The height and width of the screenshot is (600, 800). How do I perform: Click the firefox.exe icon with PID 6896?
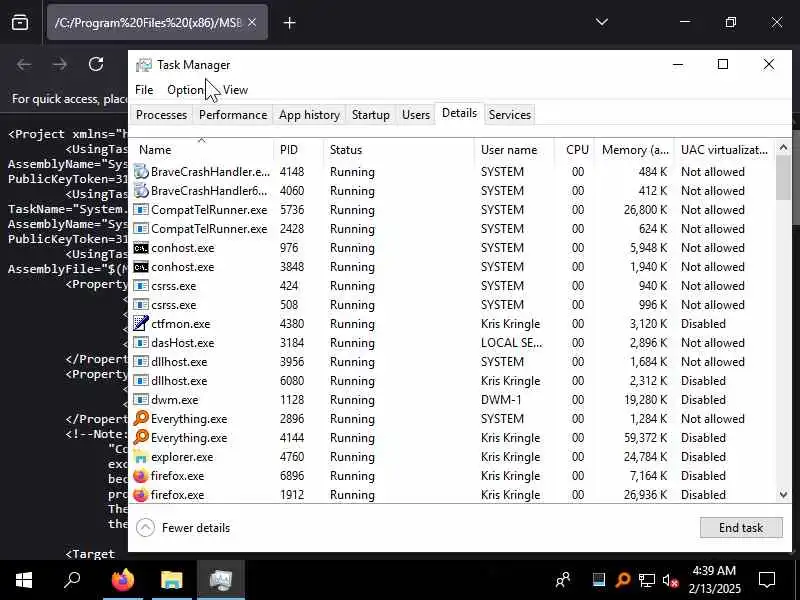coord(141,476)
